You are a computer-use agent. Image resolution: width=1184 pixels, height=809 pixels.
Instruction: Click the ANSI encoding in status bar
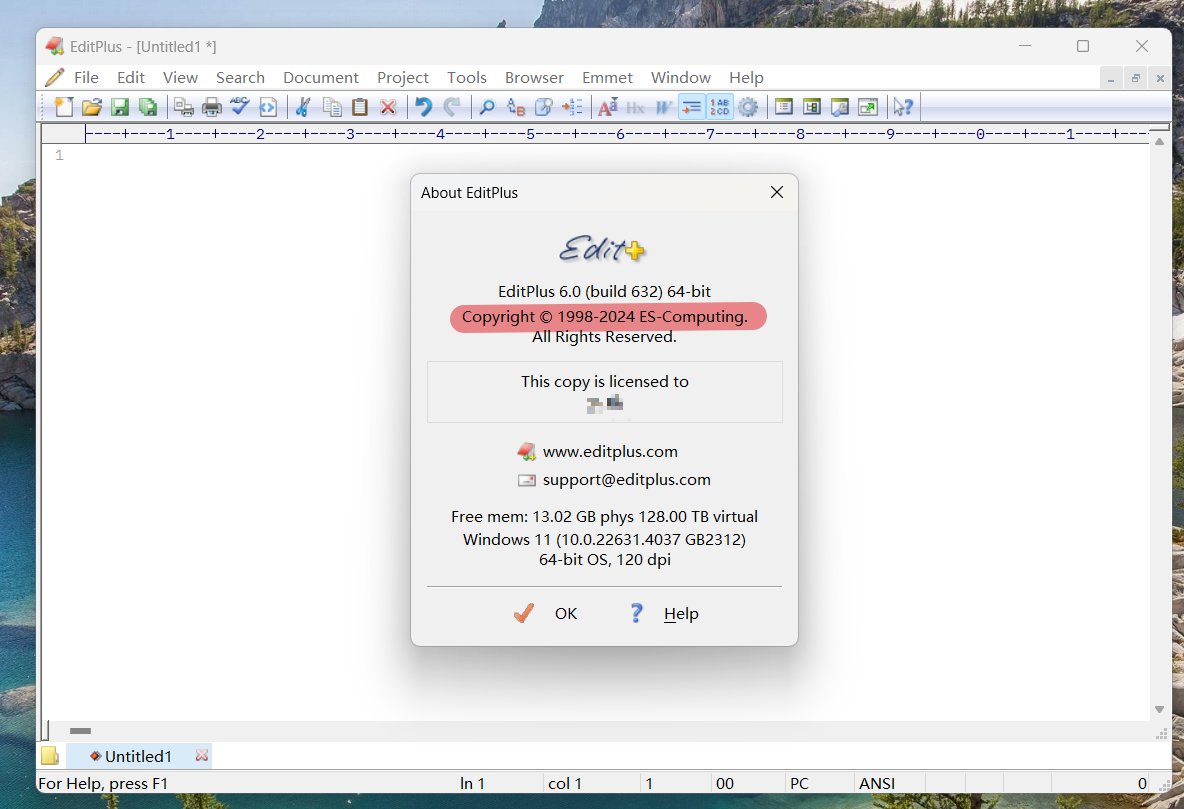876,783
